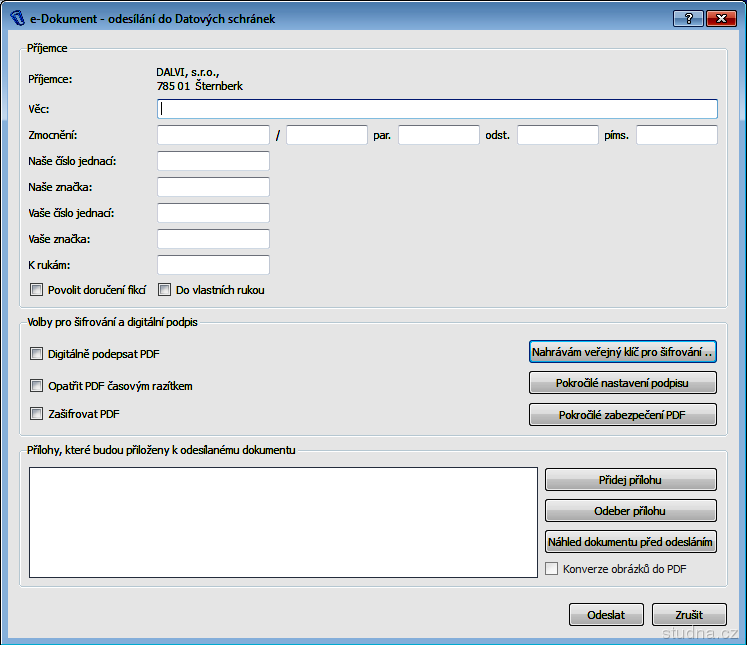
Task: Enable Opatřit PDF časovým razítkem
Action: coord(37,385)
